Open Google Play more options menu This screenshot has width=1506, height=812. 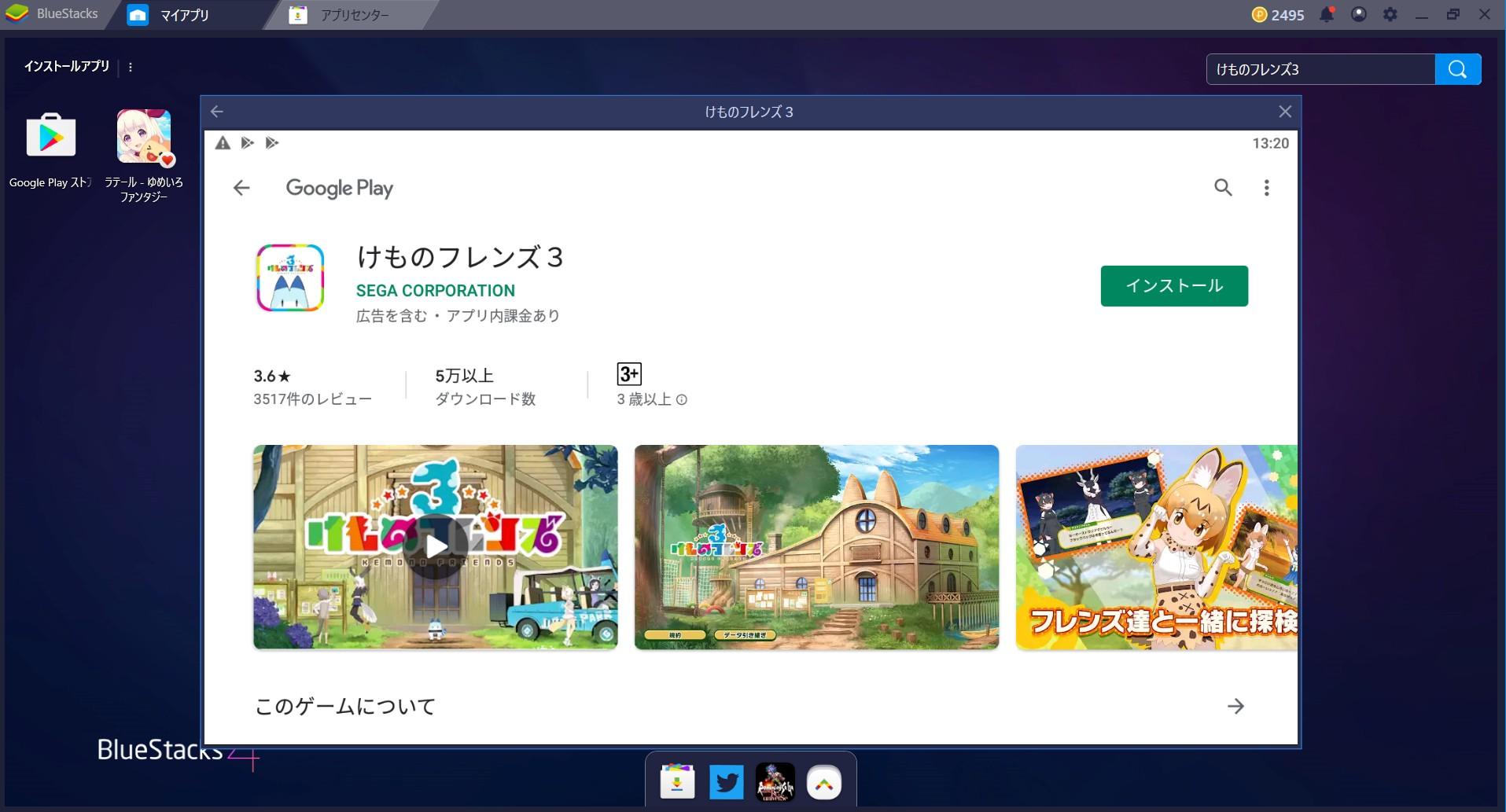coord(1266,187)
